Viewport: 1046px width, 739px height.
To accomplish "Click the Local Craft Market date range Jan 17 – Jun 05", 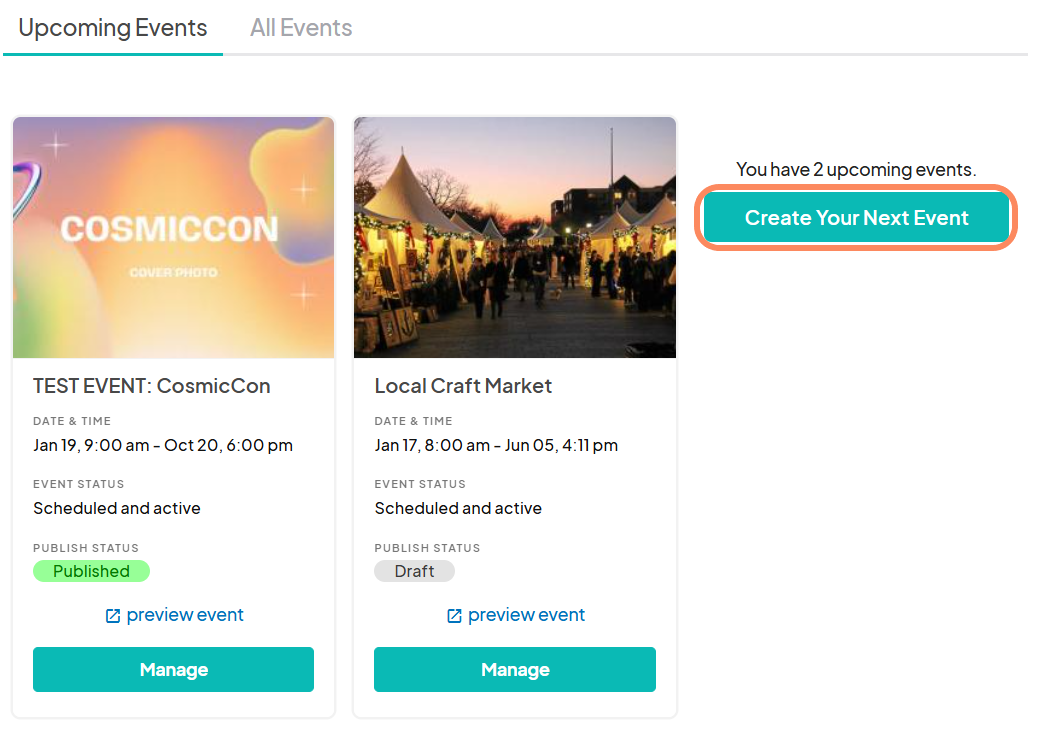I will tap(496, 445).
